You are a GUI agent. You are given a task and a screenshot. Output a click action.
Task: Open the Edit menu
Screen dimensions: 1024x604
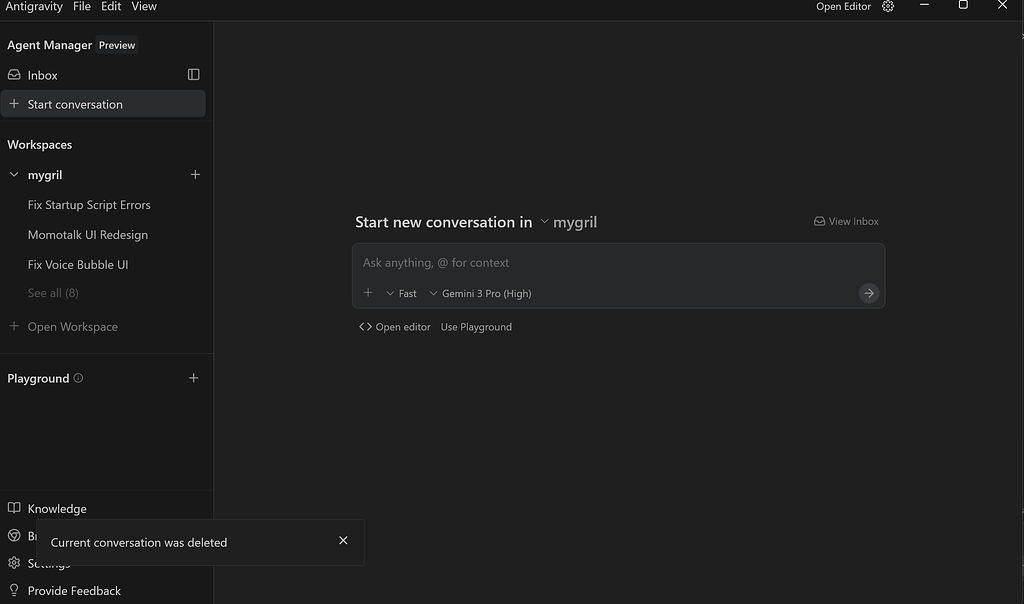[111, 7]
